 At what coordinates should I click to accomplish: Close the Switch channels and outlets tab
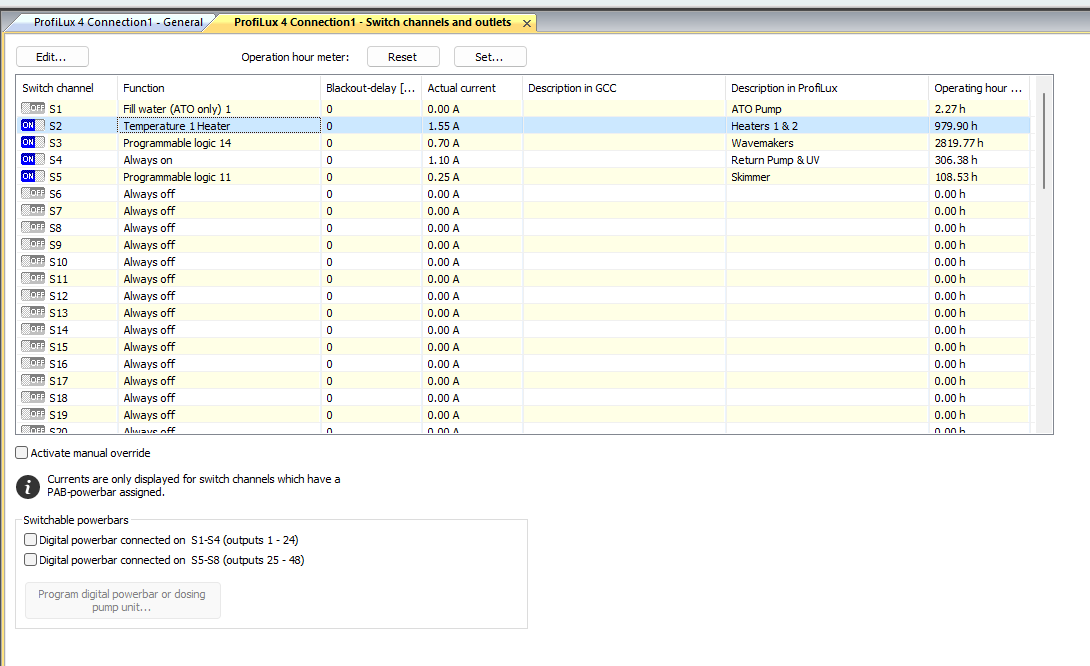[x=527, y=23]
